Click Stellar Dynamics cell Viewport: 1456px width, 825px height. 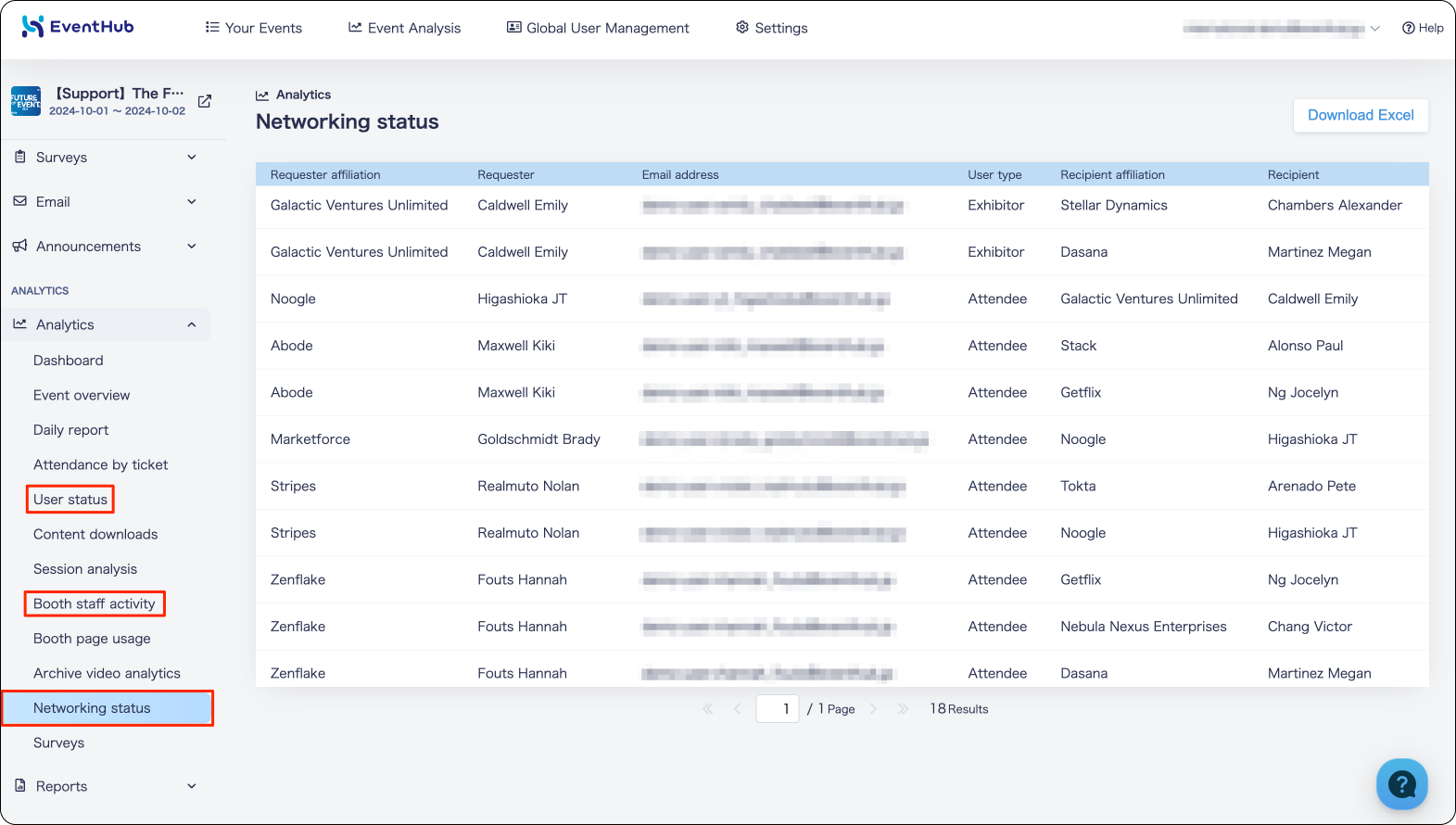pos(1114,205)
